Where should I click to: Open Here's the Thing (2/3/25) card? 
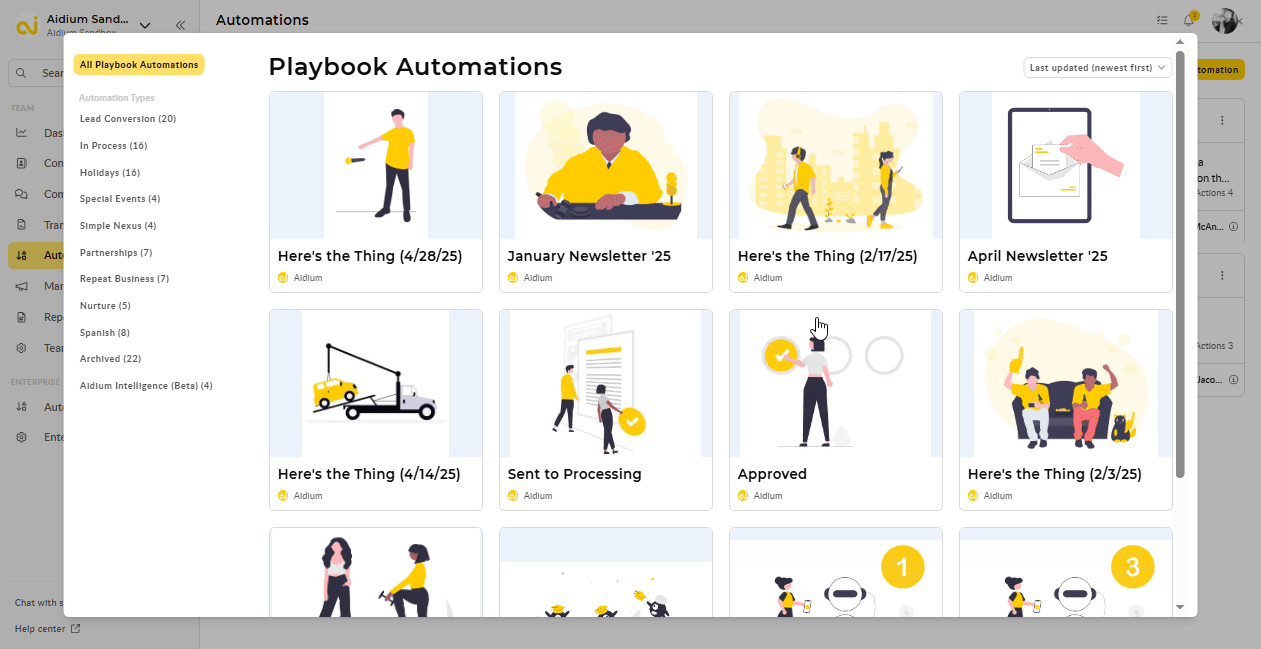tap(1066, 410)
